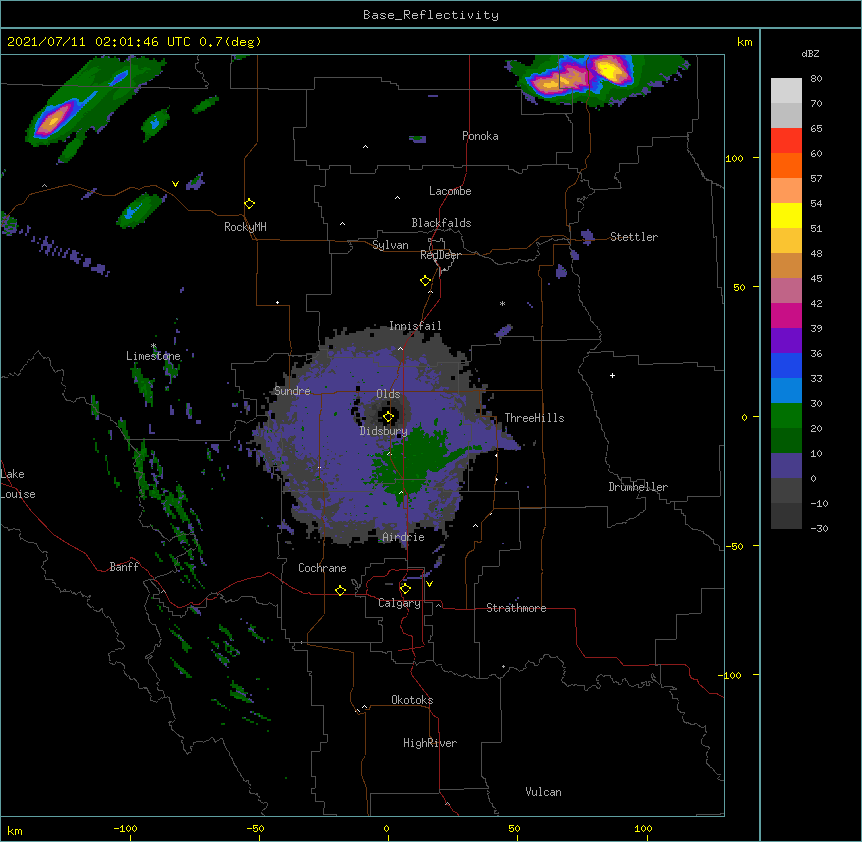
Task: Select the violet 36-39 dBZ legend swatch
Action: coord(786,341)
